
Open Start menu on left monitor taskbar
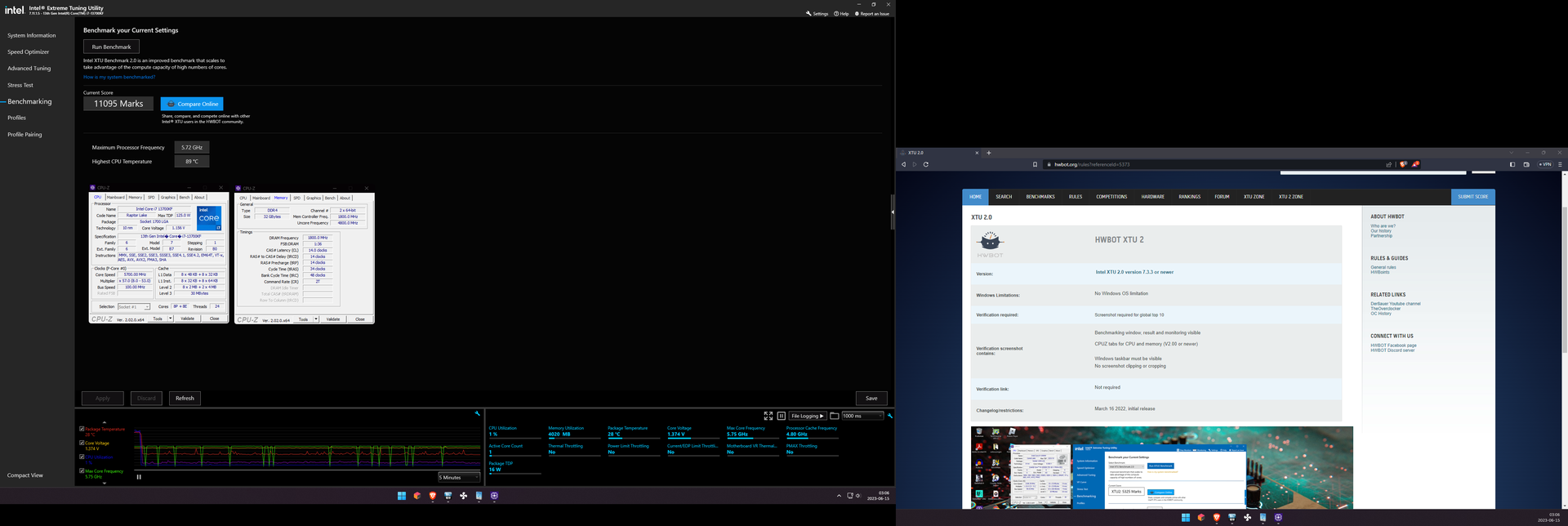(402, 496)
